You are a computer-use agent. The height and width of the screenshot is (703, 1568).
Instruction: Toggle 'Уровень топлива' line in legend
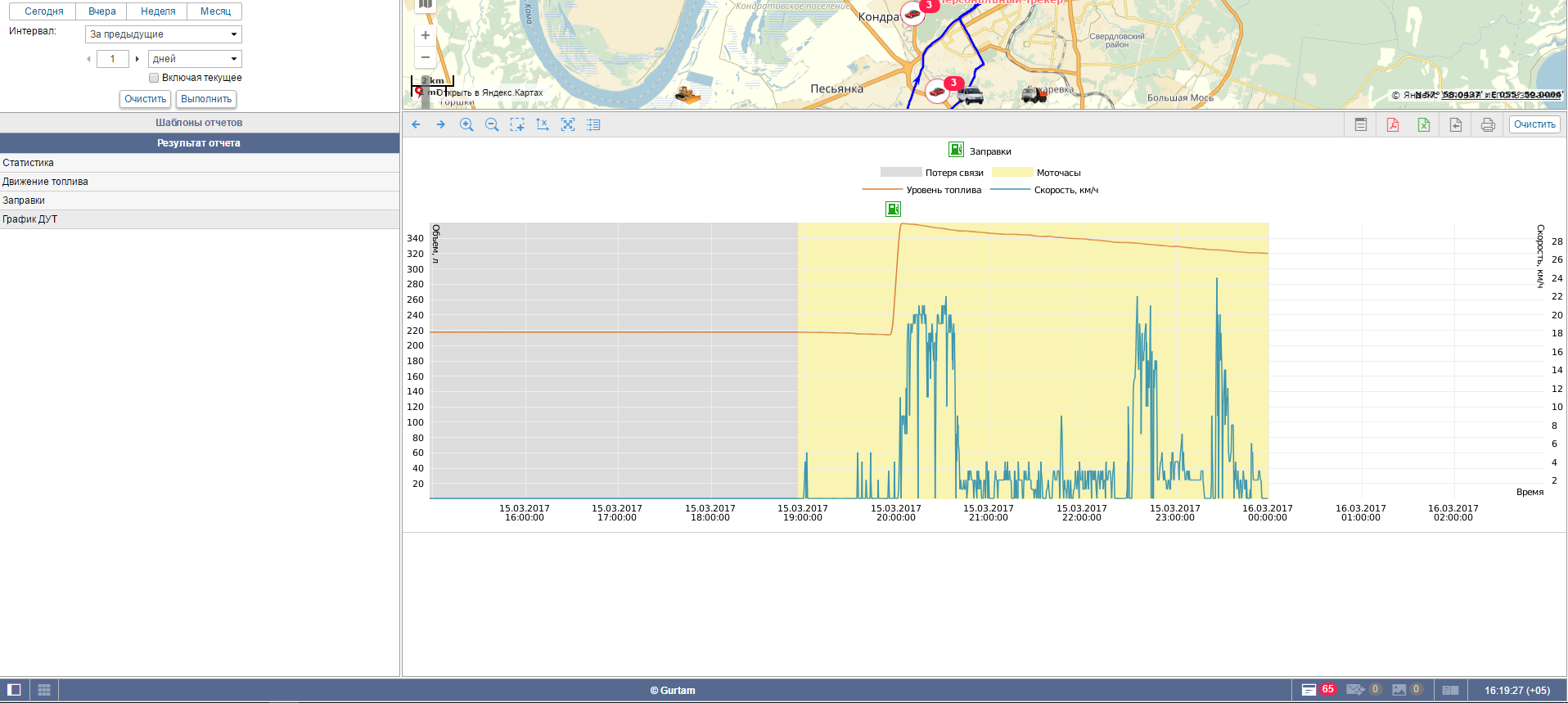(x=921, y=190)
